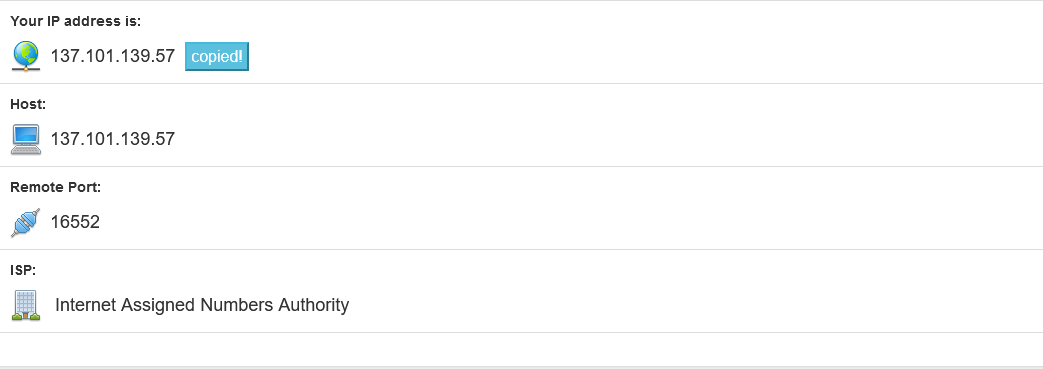This screenshot has width=1043, height=369.
Task: Click the word "Assigned" in the ISP name
Action: coord(154,305)
